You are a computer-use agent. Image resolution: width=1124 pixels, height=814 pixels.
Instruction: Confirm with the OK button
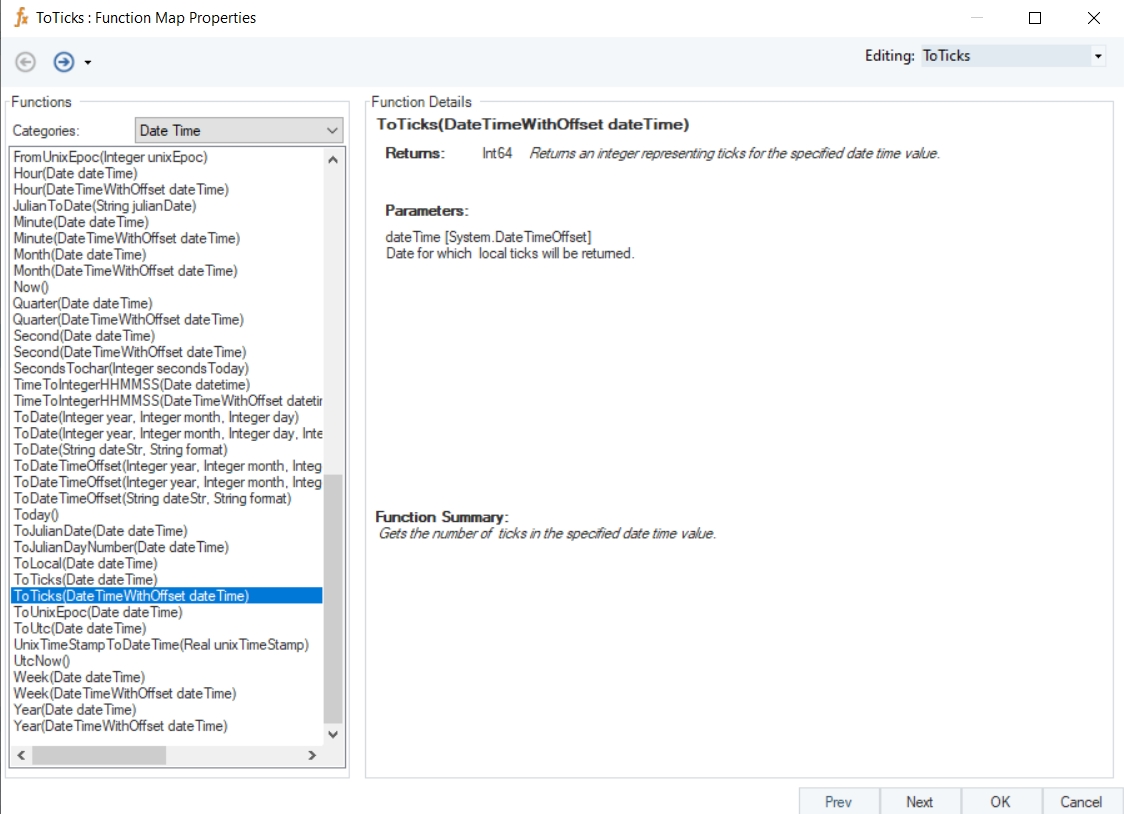[x=1000, y=801]
